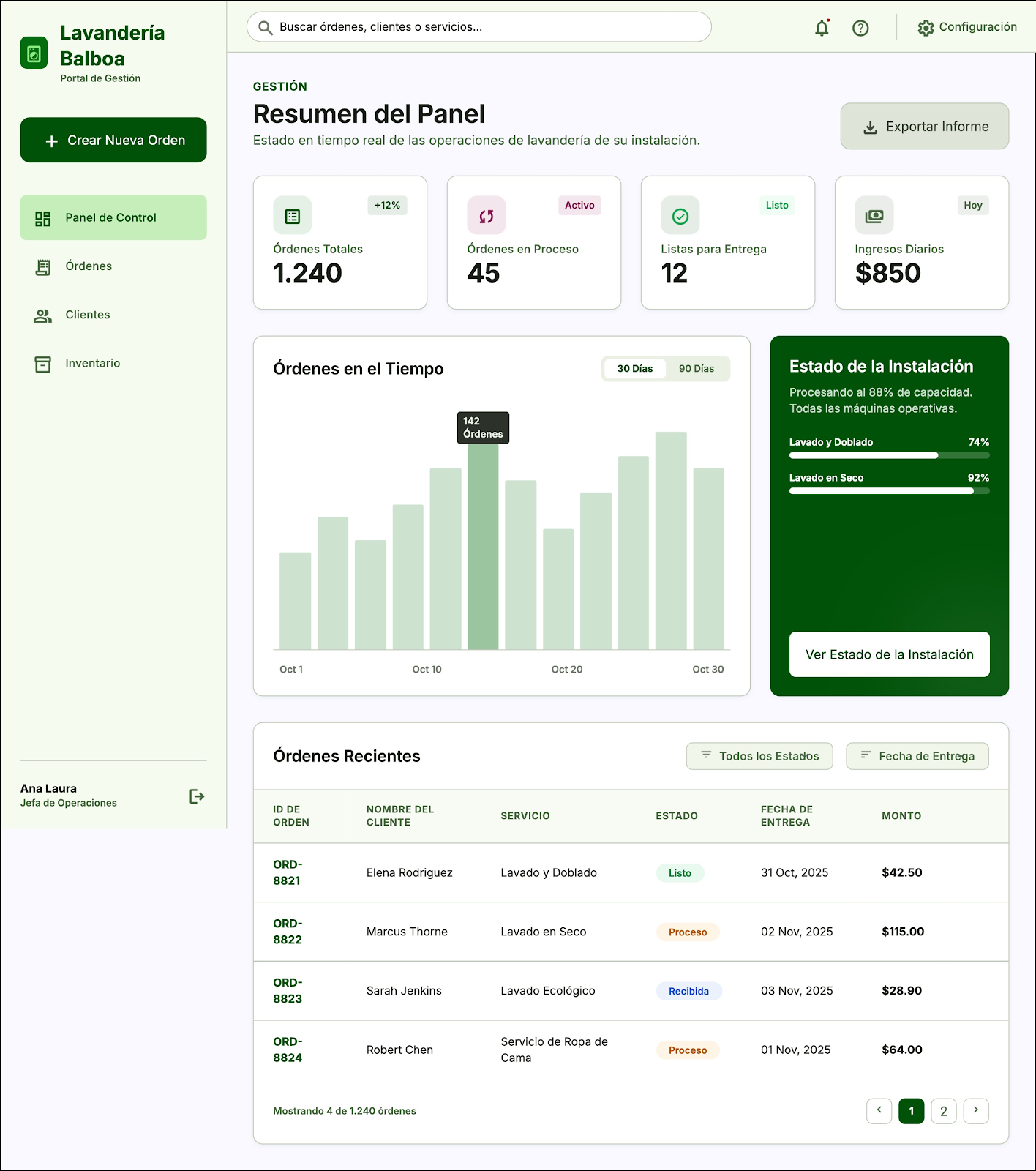Open the help question mark icon
Screen dimensions: 1036x1171
860,28
